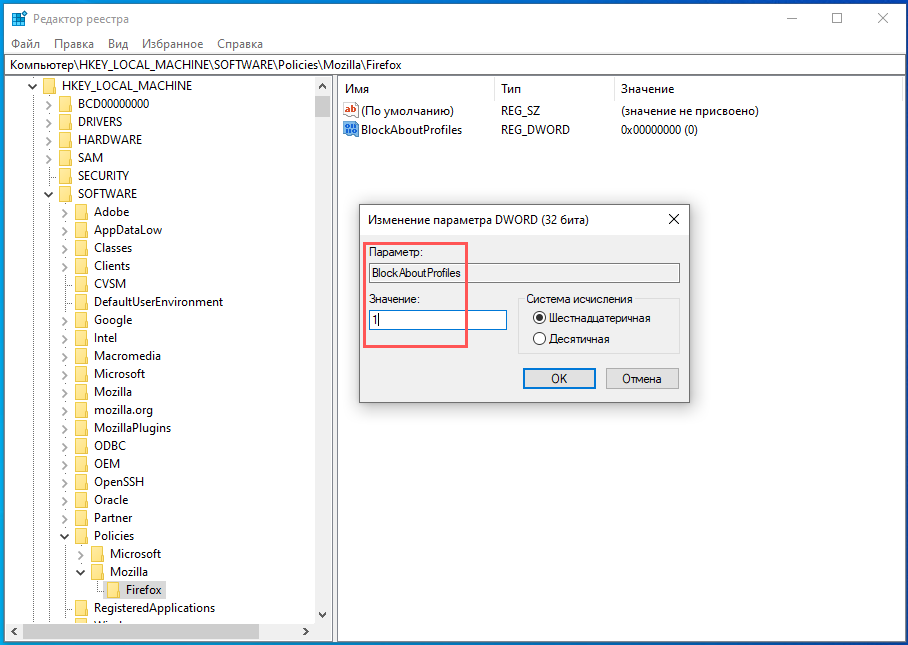Click the Oracle folder icon
This screenshot has height=645, width=908.
click(82, 500)
